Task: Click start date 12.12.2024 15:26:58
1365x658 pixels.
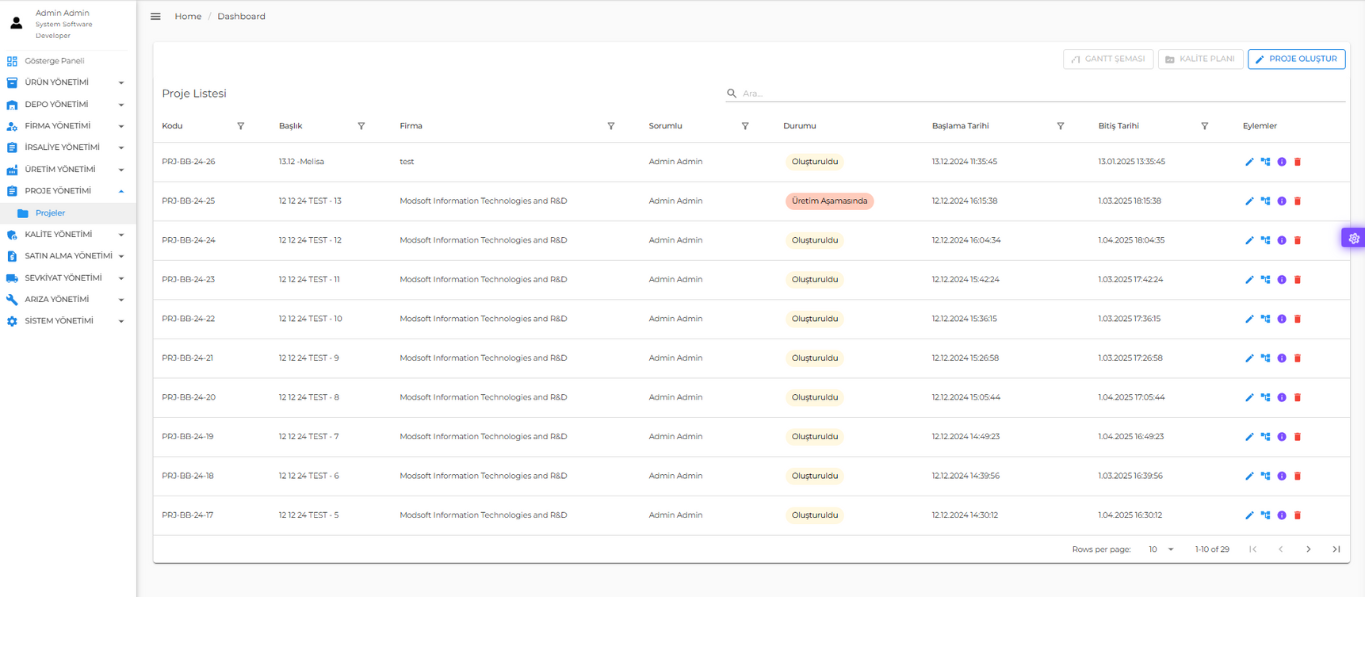Action: click(965, 358)
